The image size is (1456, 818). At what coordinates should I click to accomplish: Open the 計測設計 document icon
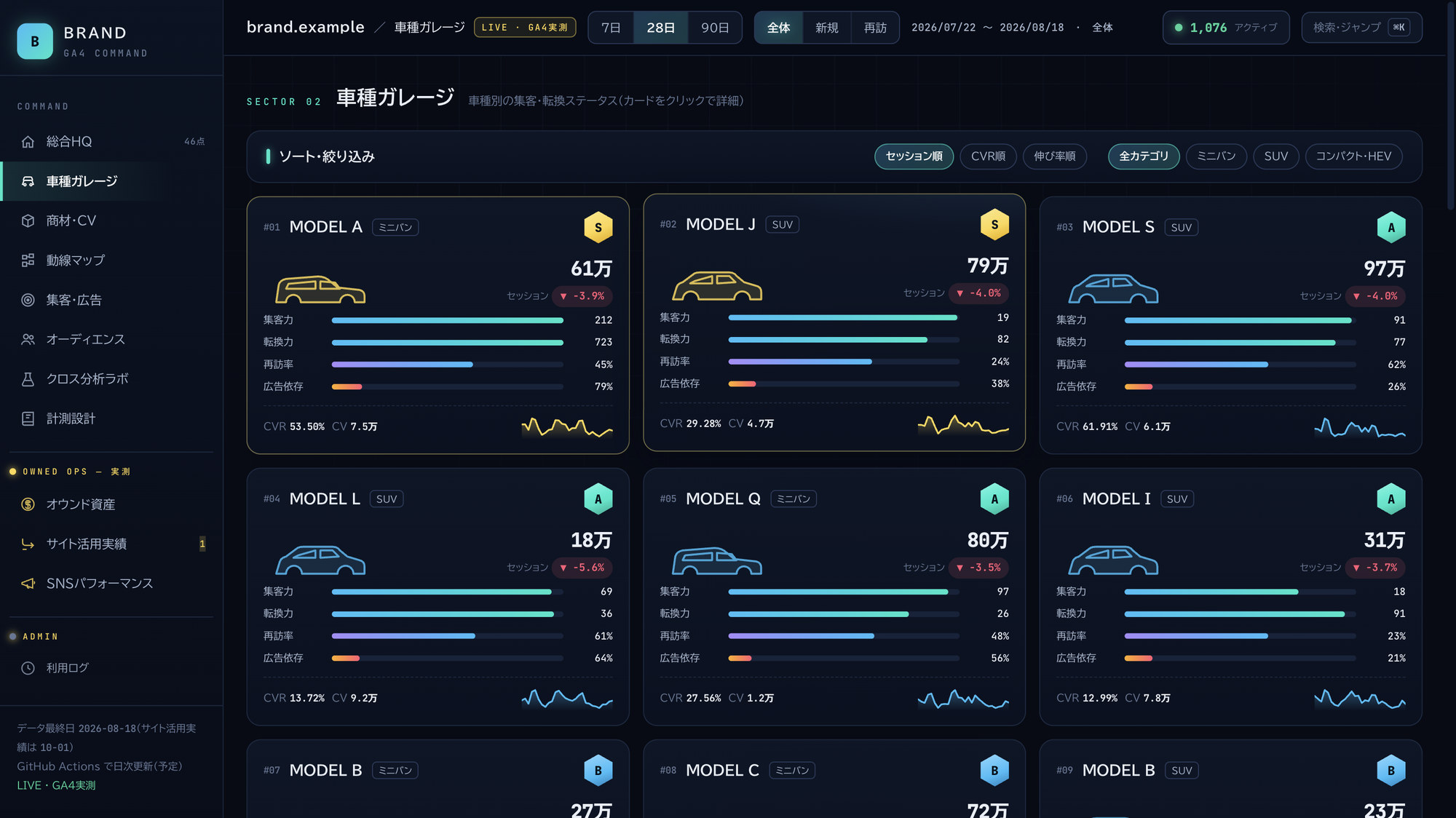28,418
